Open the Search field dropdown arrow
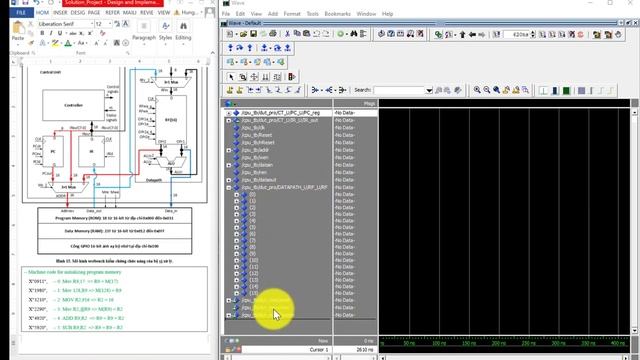The height and width of the screenshot is (360, 640). (429, 90)
